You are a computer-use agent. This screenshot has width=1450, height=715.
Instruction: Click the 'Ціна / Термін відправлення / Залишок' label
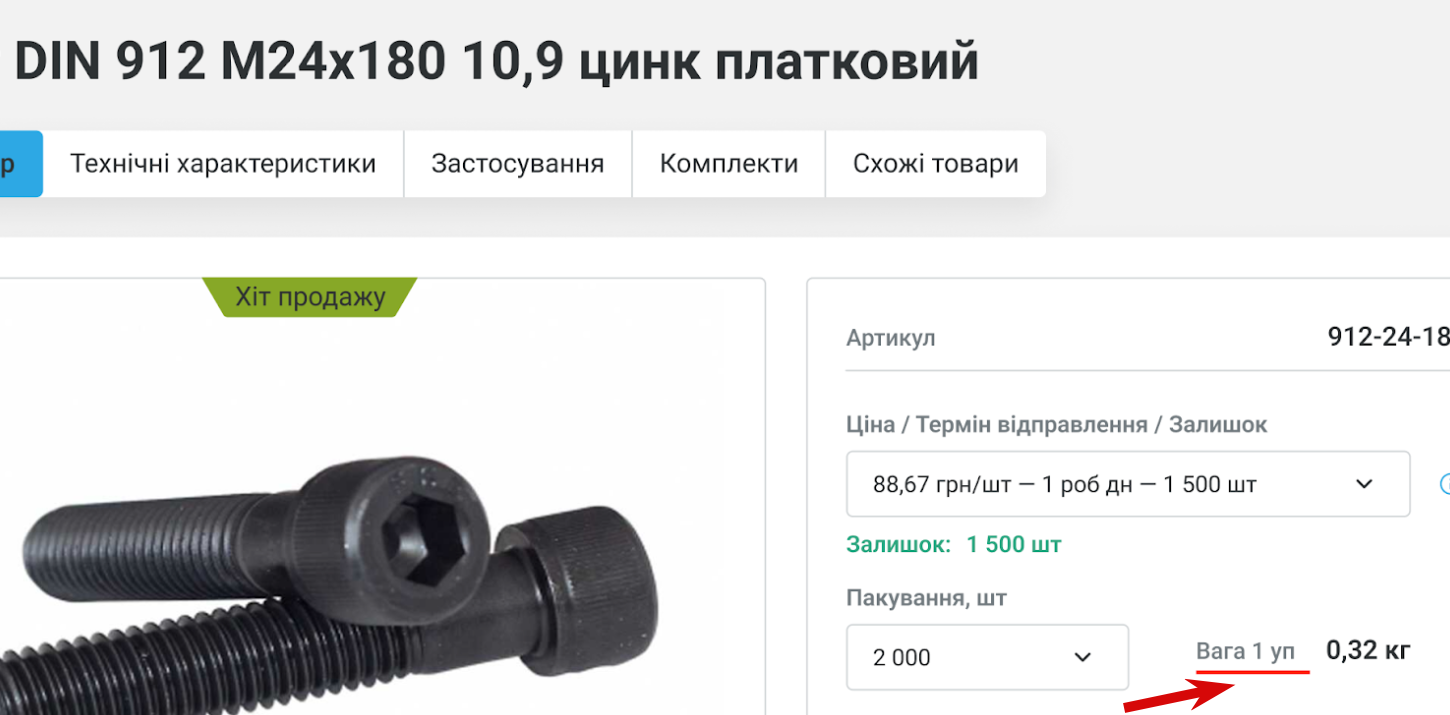1056,425
